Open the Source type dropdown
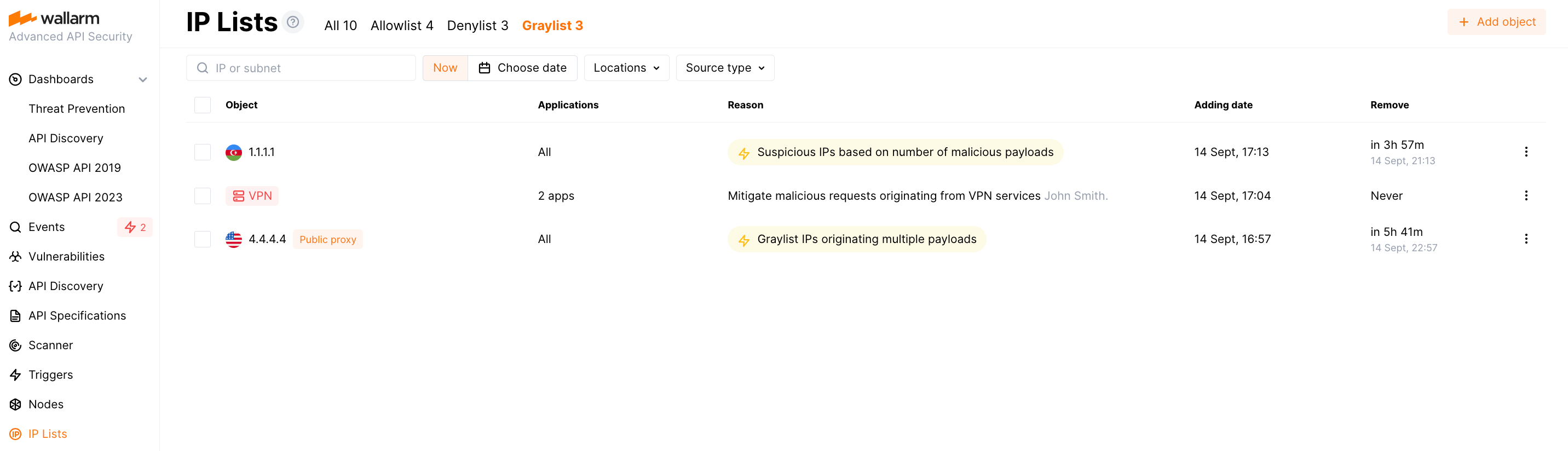The height and width of the screenshot is (451, 1568). click(724, 68)
